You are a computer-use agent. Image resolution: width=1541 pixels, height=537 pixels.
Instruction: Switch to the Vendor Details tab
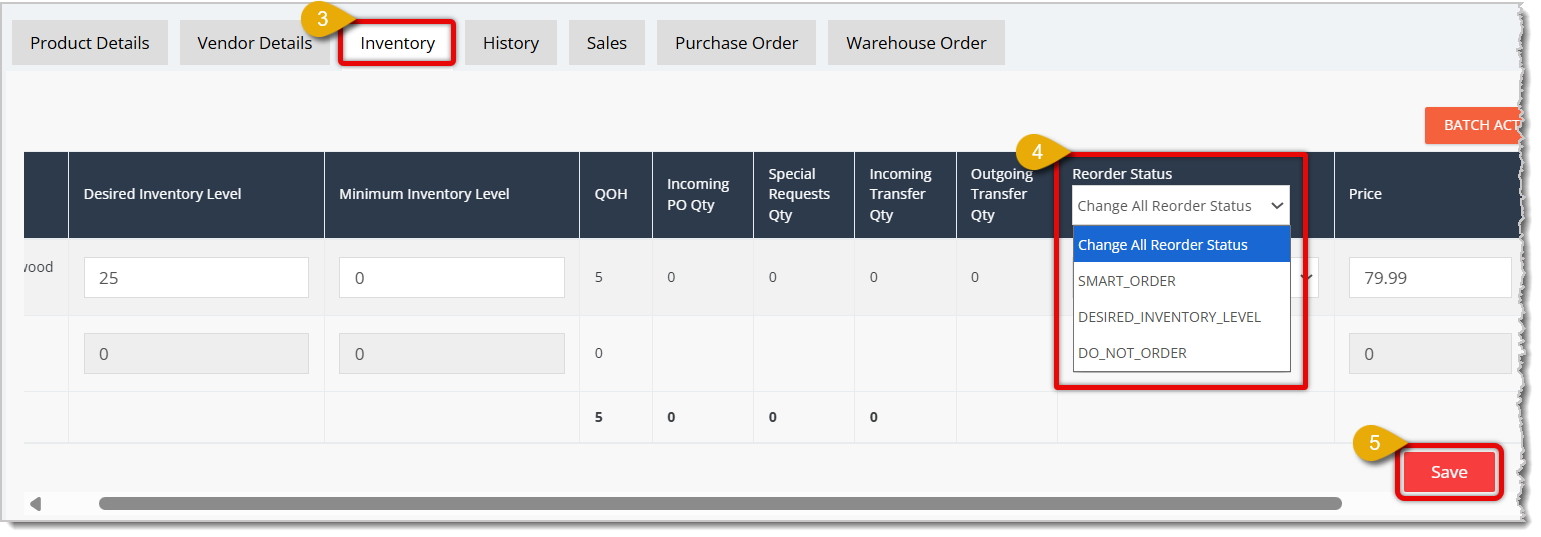click(255, 43)
